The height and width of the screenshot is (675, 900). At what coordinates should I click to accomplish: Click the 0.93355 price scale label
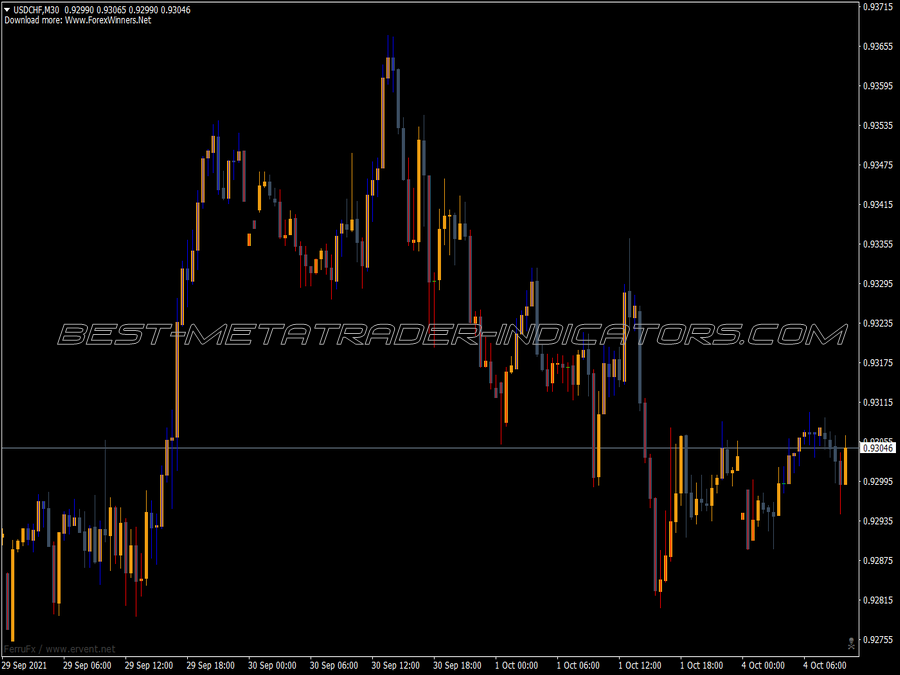pyautogui.click(x=878, y=245)
